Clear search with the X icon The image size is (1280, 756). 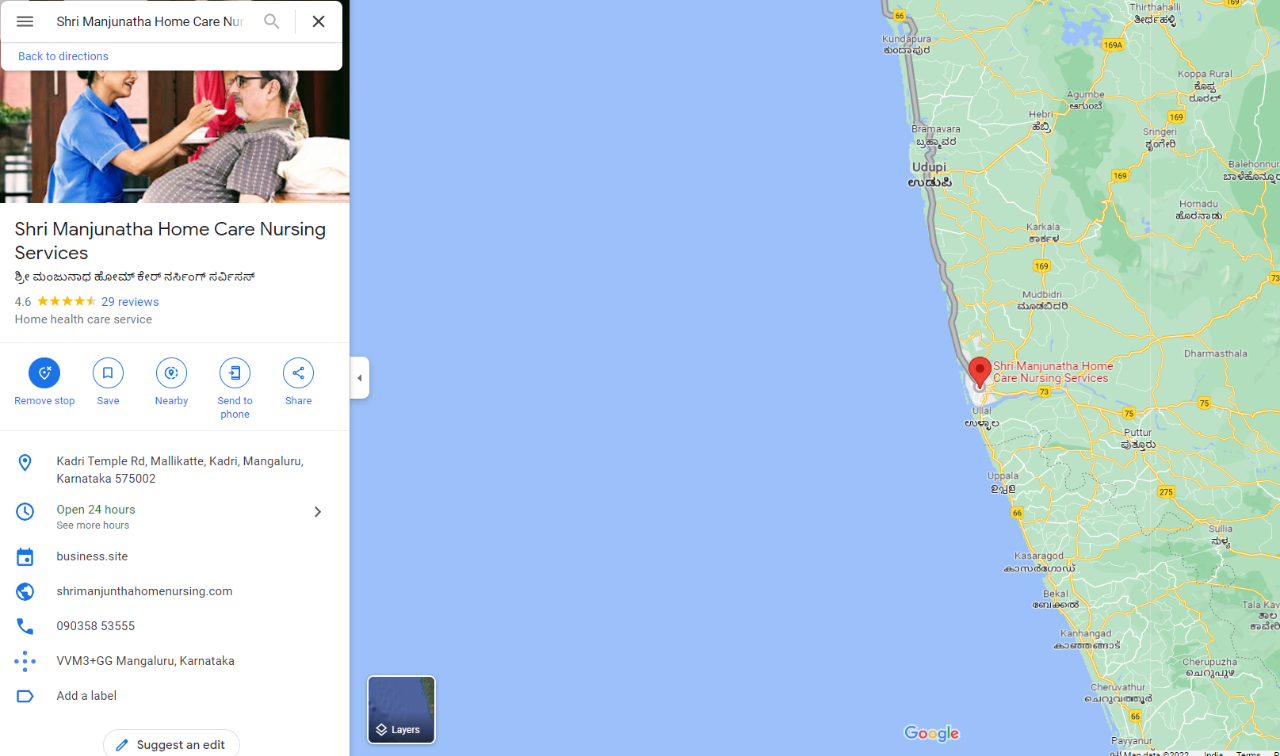pyautogui.click(x=318, y=21)
